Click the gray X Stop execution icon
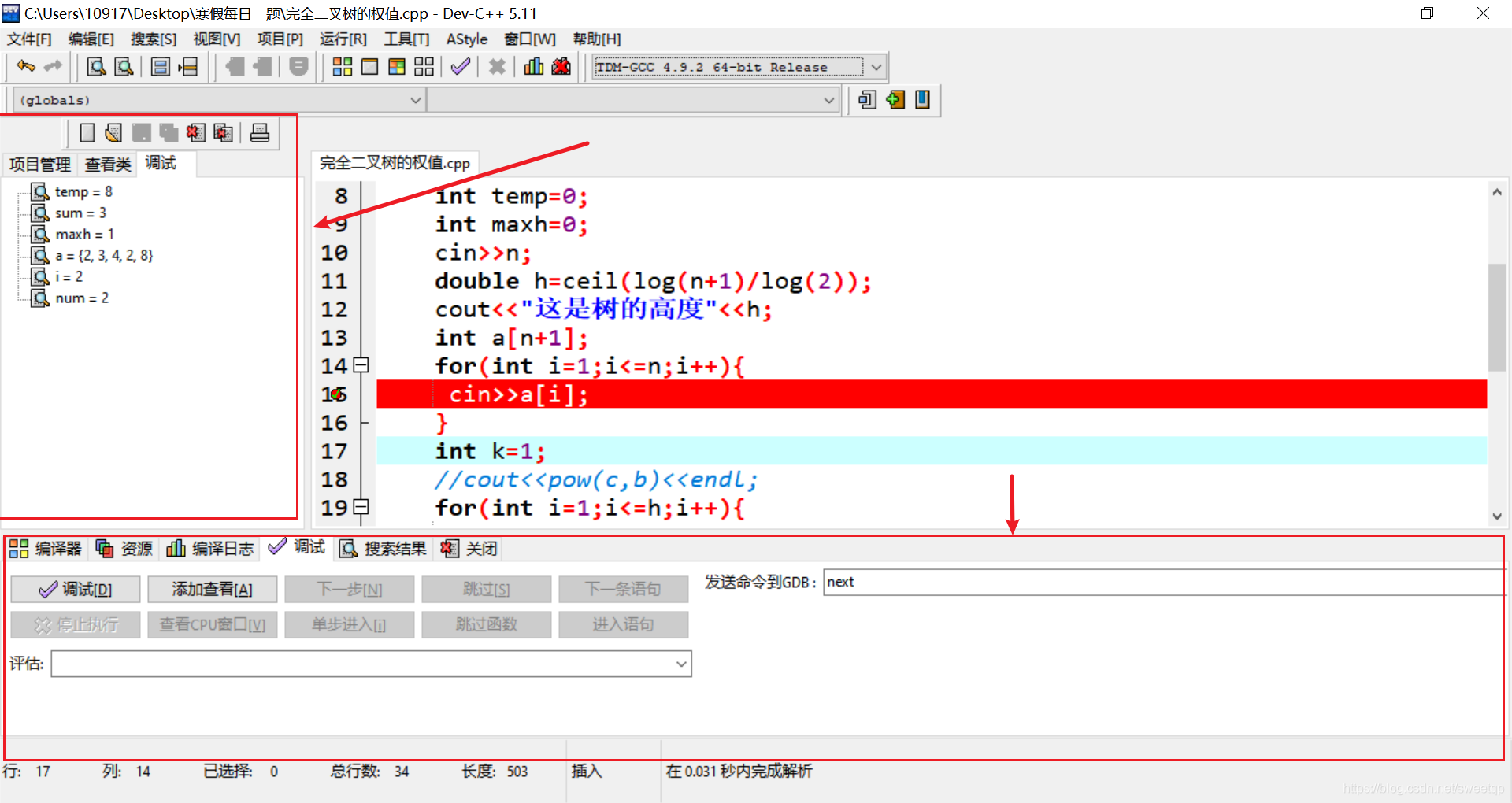The width and height of the screenshot is (1512, 803). (497, 67)
